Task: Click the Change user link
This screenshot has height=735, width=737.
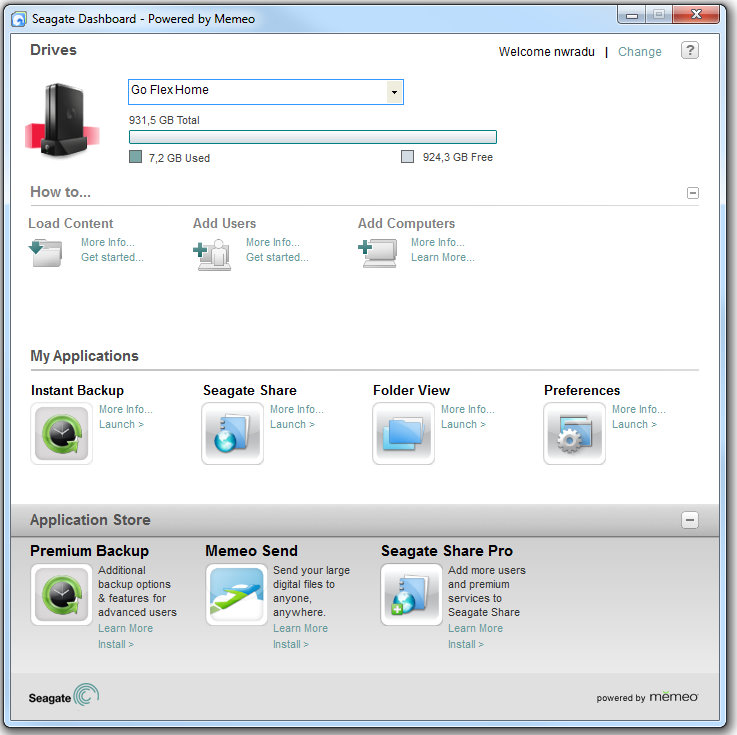Action: pyautogui.click(x=639, y=52)
